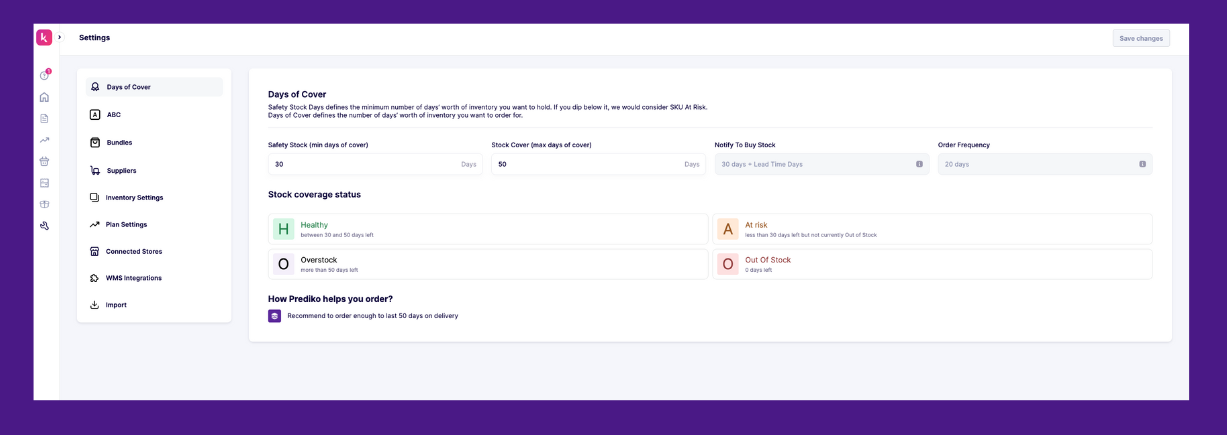Click the 'Stock coverage status' heading

(314, 194)
